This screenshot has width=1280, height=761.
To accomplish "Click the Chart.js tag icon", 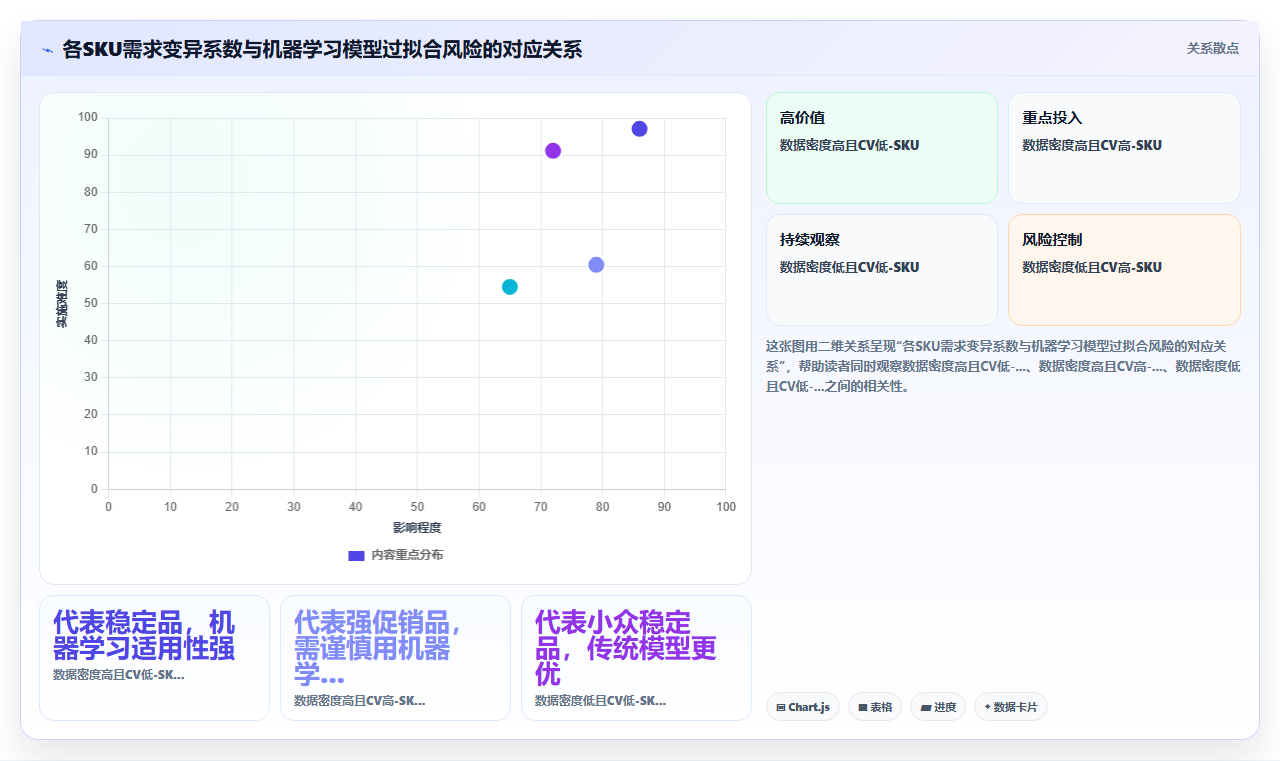I will pyautogui.click(x=781, y=707).
